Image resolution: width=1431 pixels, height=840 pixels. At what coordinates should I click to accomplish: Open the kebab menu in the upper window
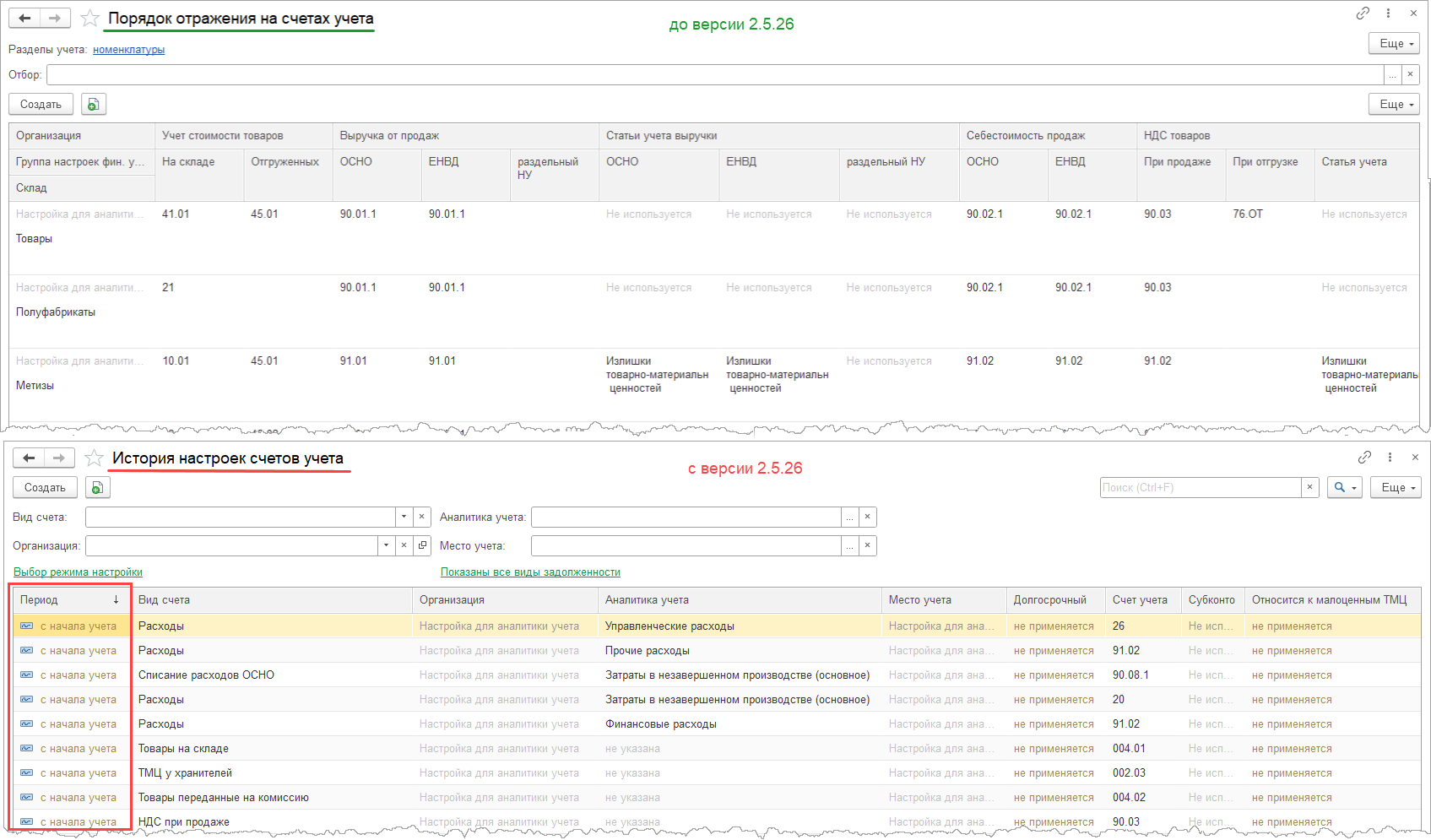pyautogui.click(x=1388, y=14)
